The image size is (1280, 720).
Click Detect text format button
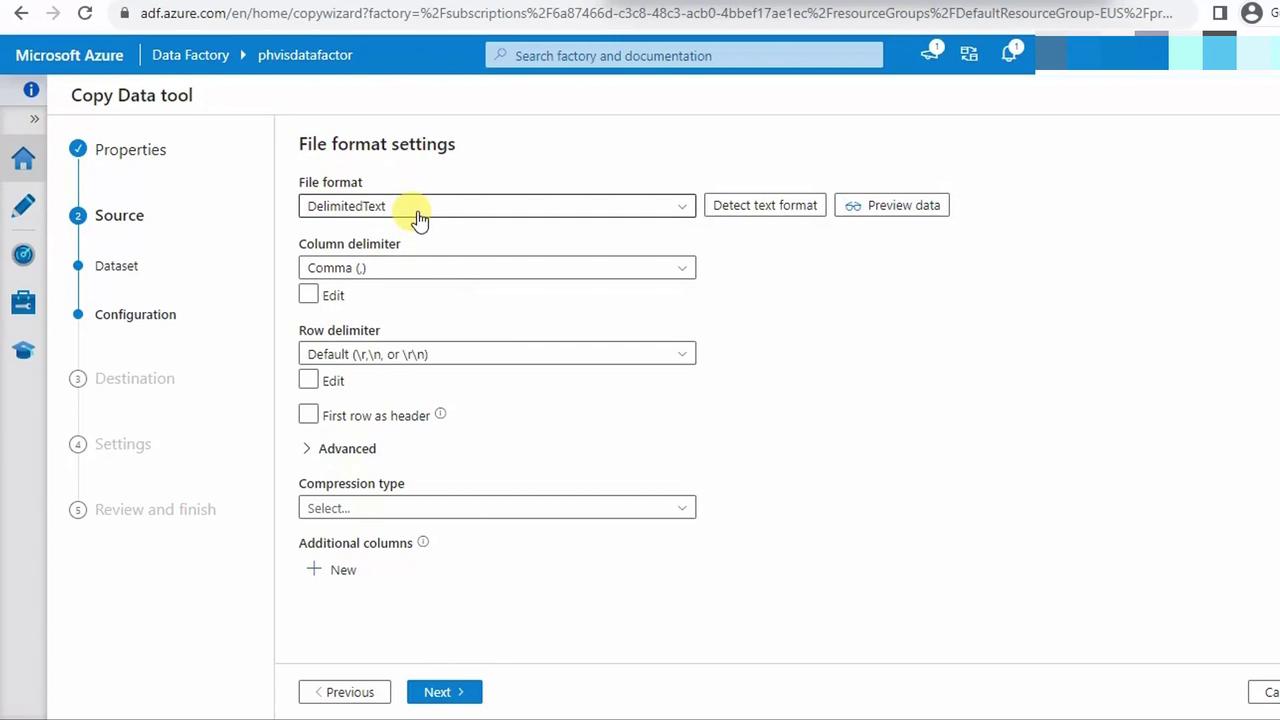[x=765, y=205]
